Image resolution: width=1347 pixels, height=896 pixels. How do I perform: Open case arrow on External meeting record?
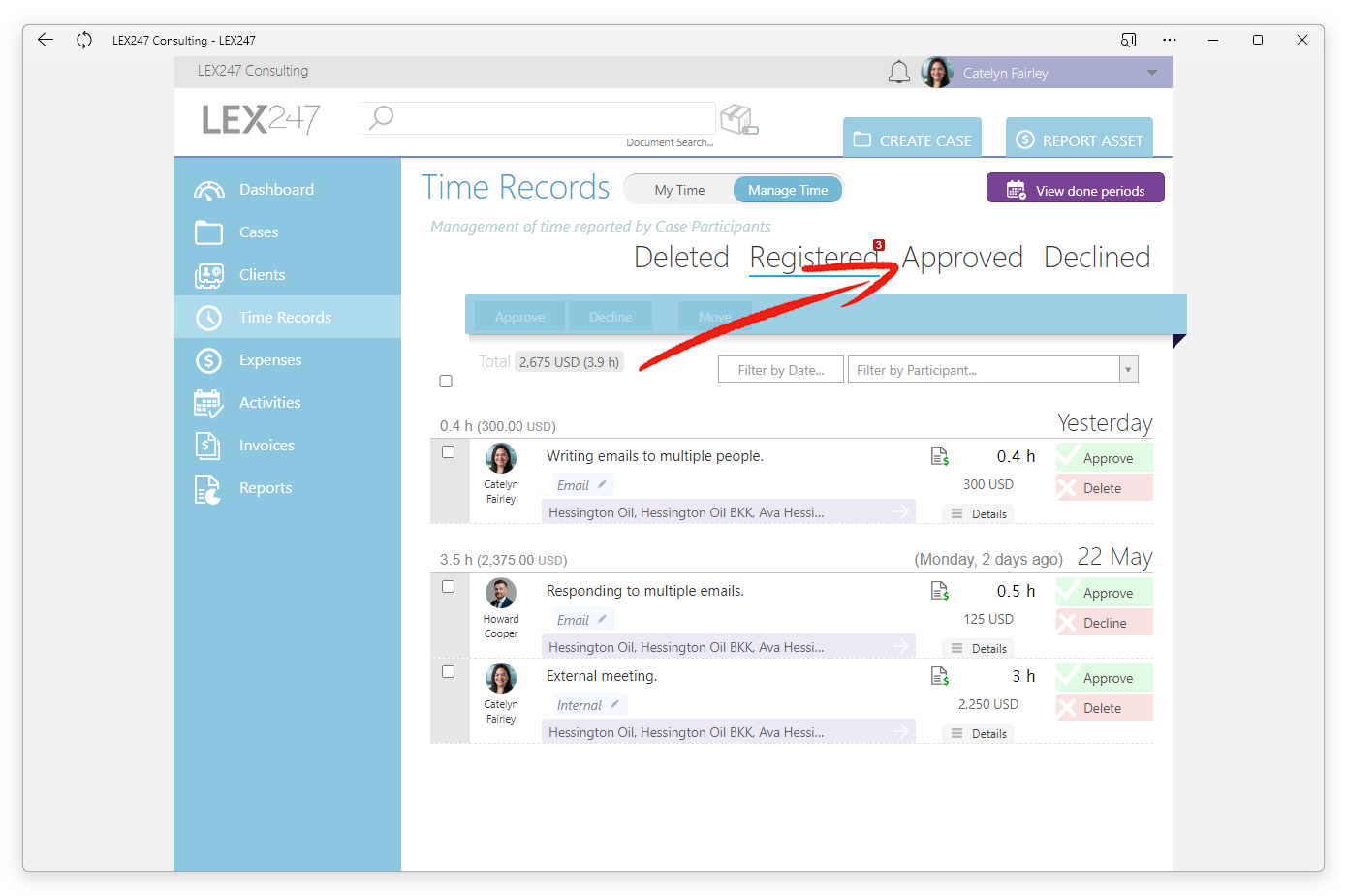[902, 731]
